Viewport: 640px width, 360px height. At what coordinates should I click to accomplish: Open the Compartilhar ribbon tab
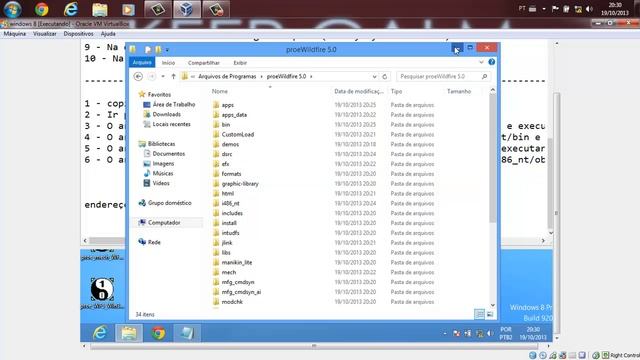click(204, 63)
